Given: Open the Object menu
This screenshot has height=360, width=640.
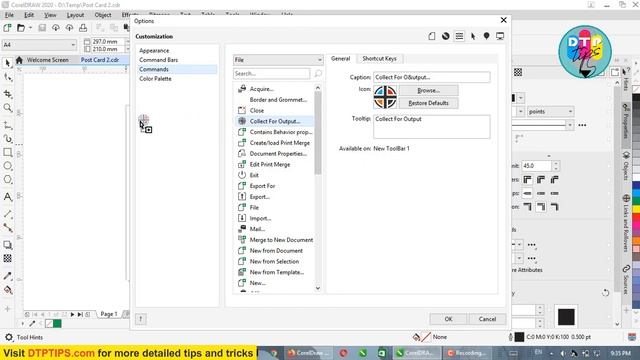Looking at the screenshot, I should [x=103, y=15].
